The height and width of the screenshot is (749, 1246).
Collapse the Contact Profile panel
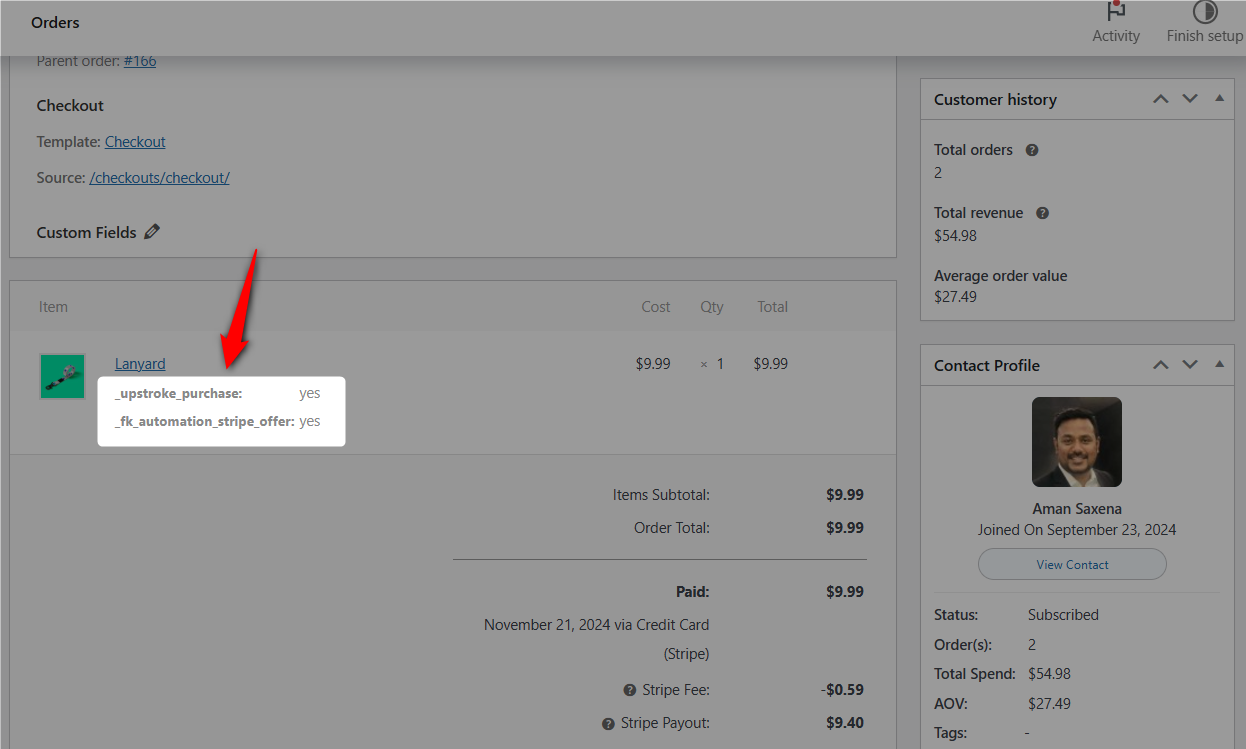click(x=1219, y=365)
